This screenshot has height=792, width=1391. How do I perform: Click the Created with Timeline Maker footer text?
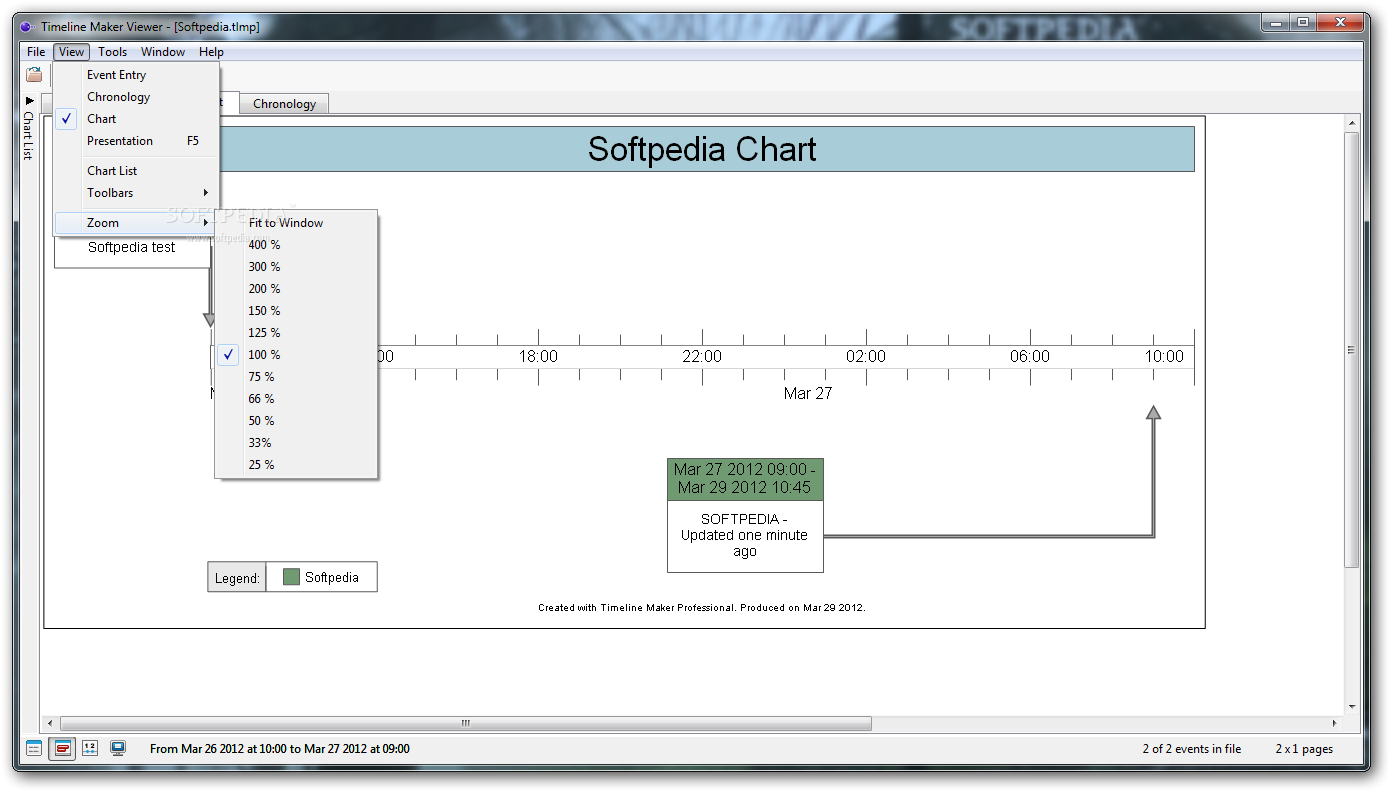coord(702,607)
